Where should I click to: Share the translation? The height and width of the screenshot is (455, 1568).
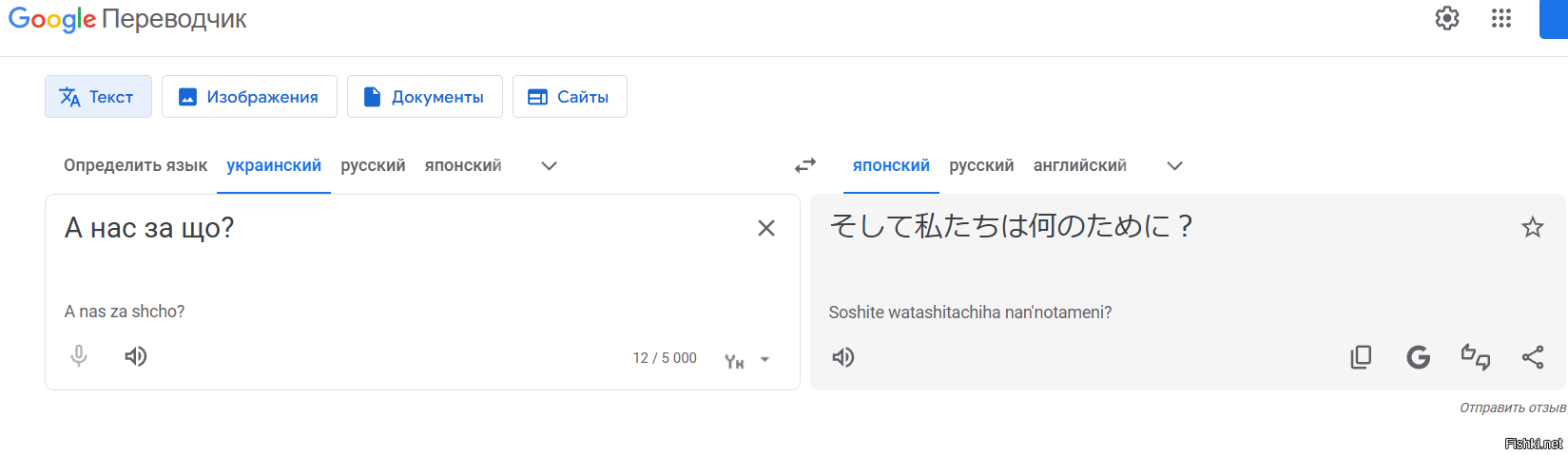coord(1532,357)
